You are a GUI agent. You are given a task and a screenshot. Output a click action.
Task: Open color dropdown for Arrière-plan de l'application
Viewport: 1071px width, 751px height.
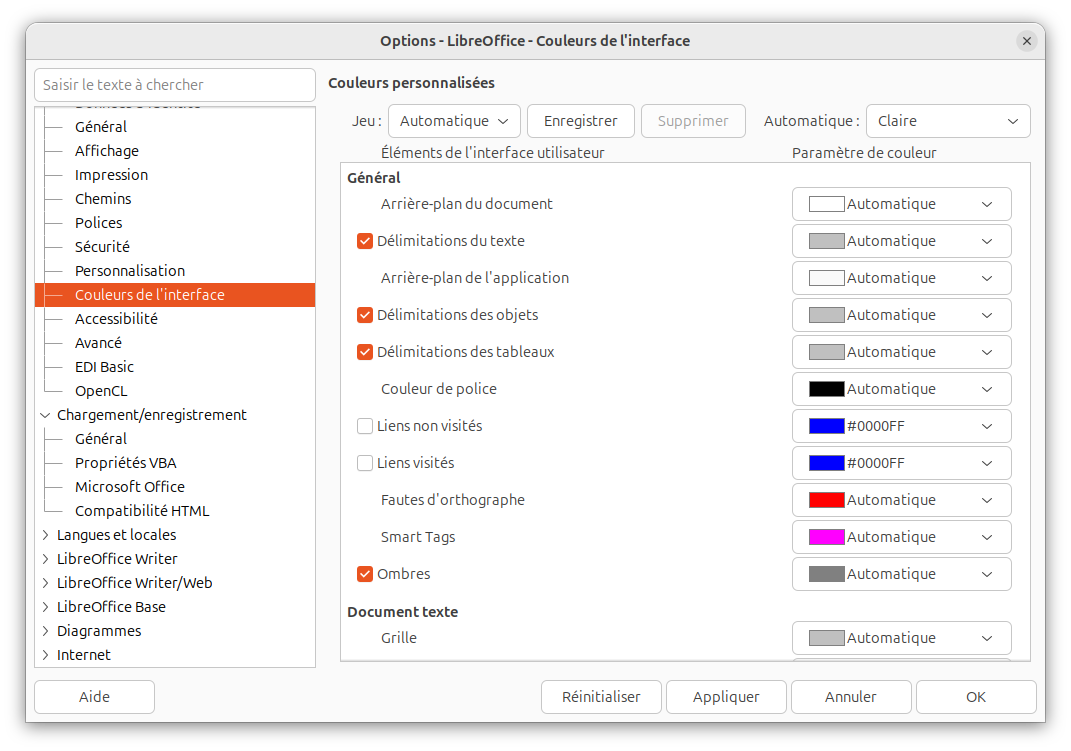(902, 278)
